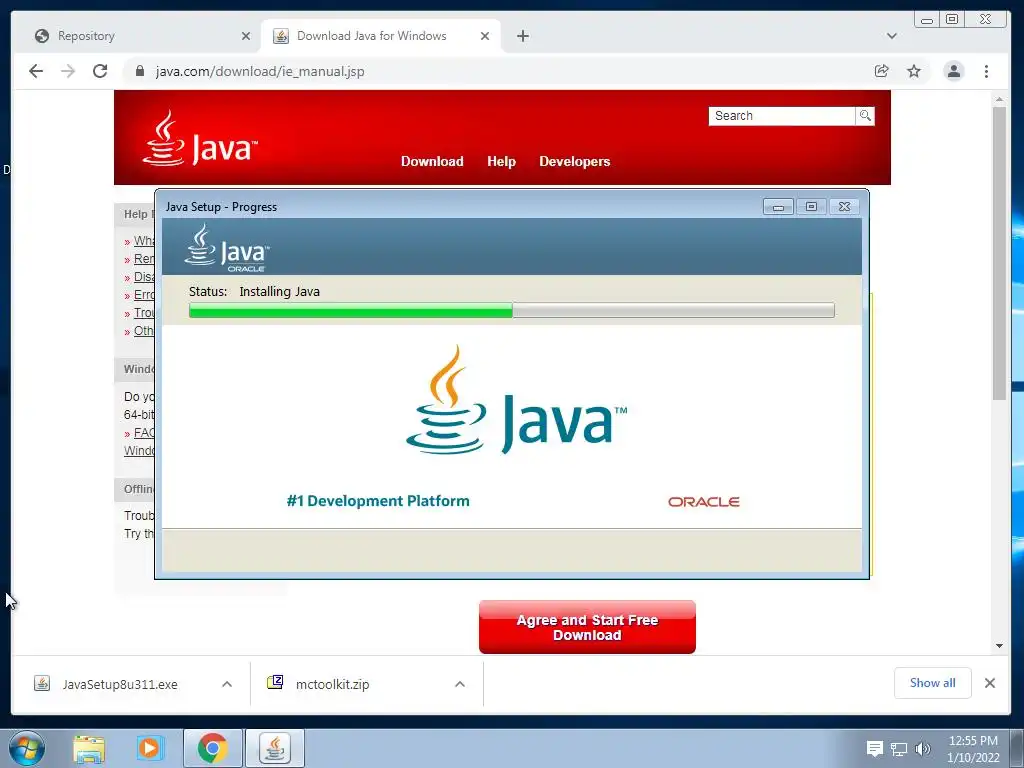Open the Chrome three-dot menu
This screenshot has width=1024, height=768.
tap(986, 71)
